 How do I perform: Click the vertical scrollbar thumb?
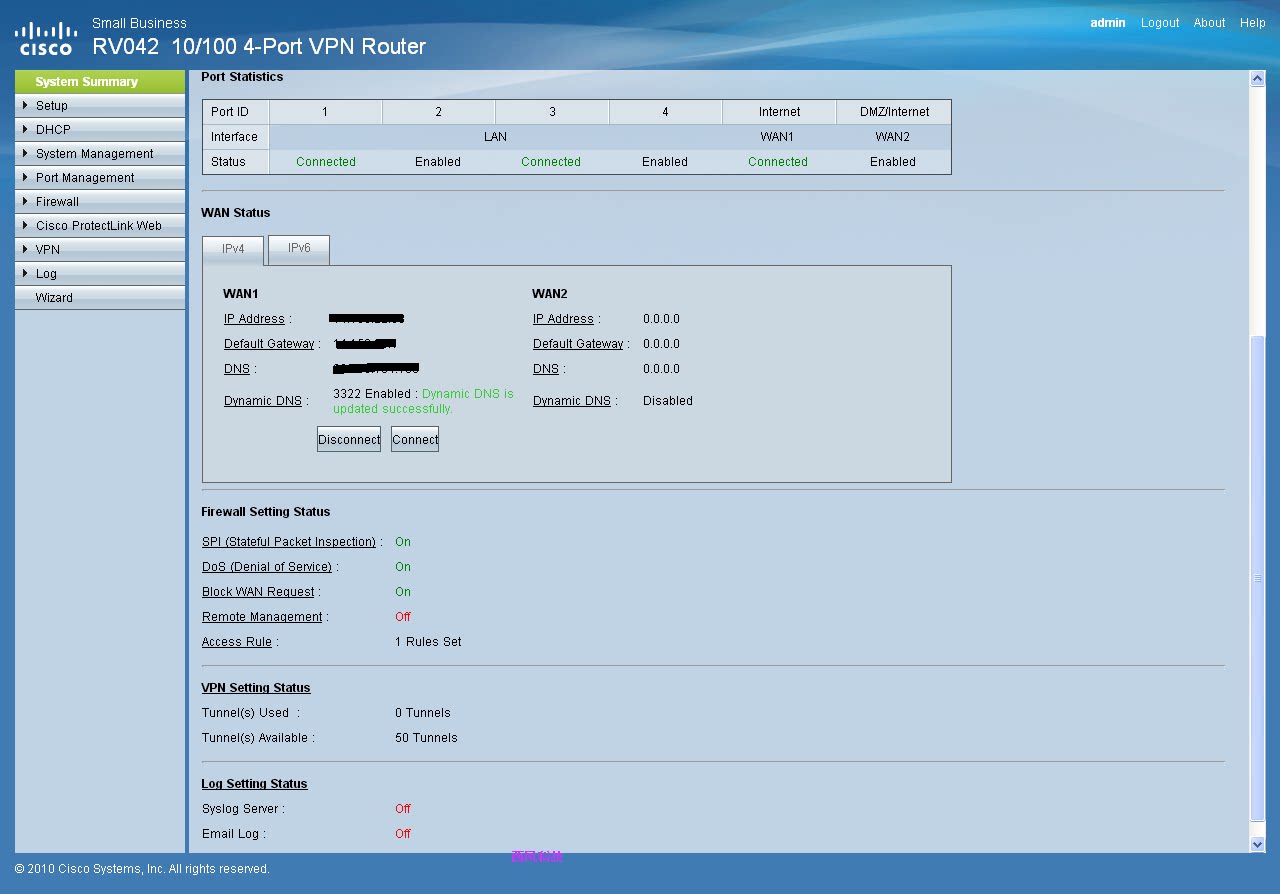(1258, 578)
